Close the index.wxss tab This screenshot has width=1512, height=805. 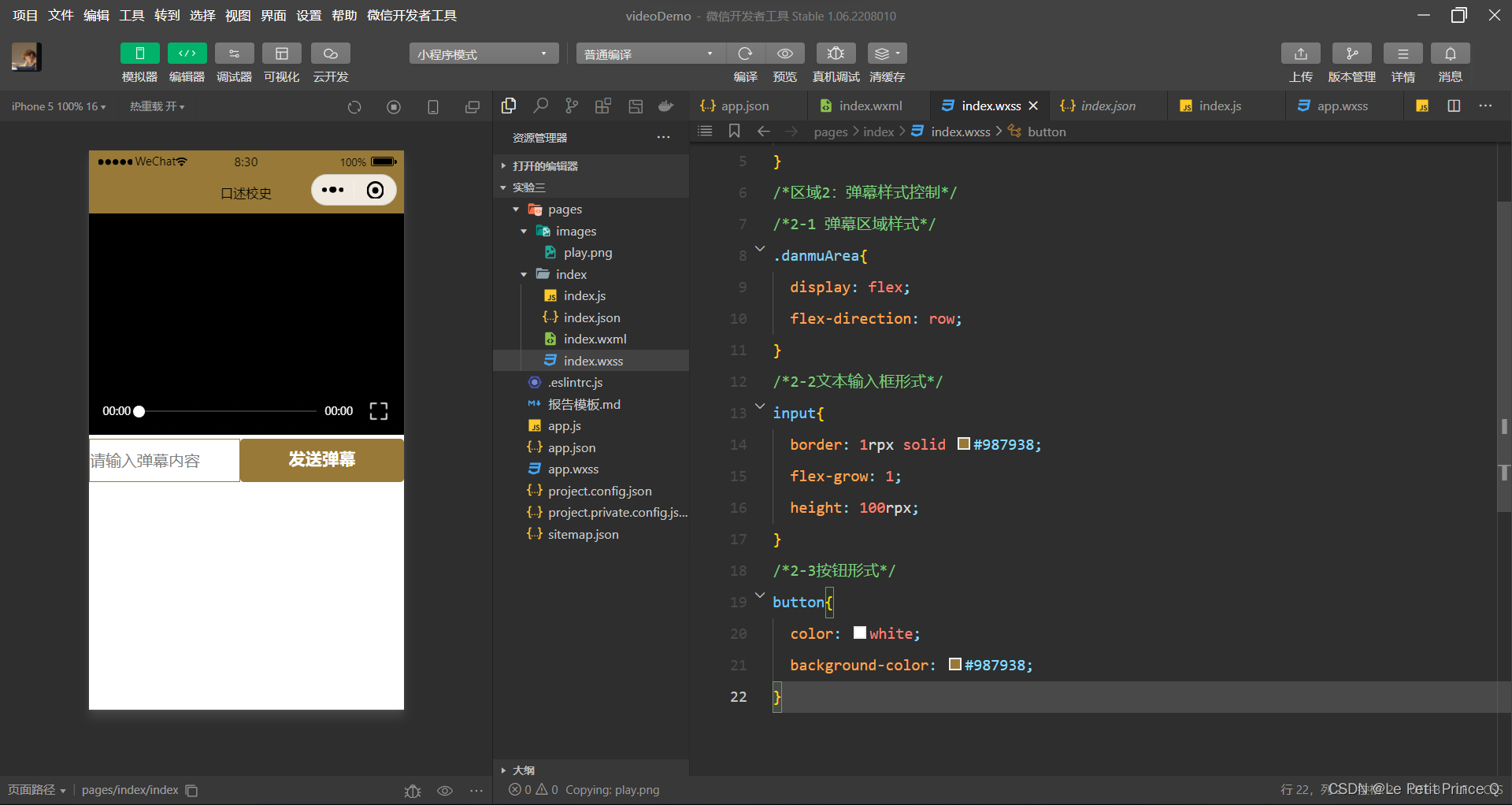click(1033, 106)
